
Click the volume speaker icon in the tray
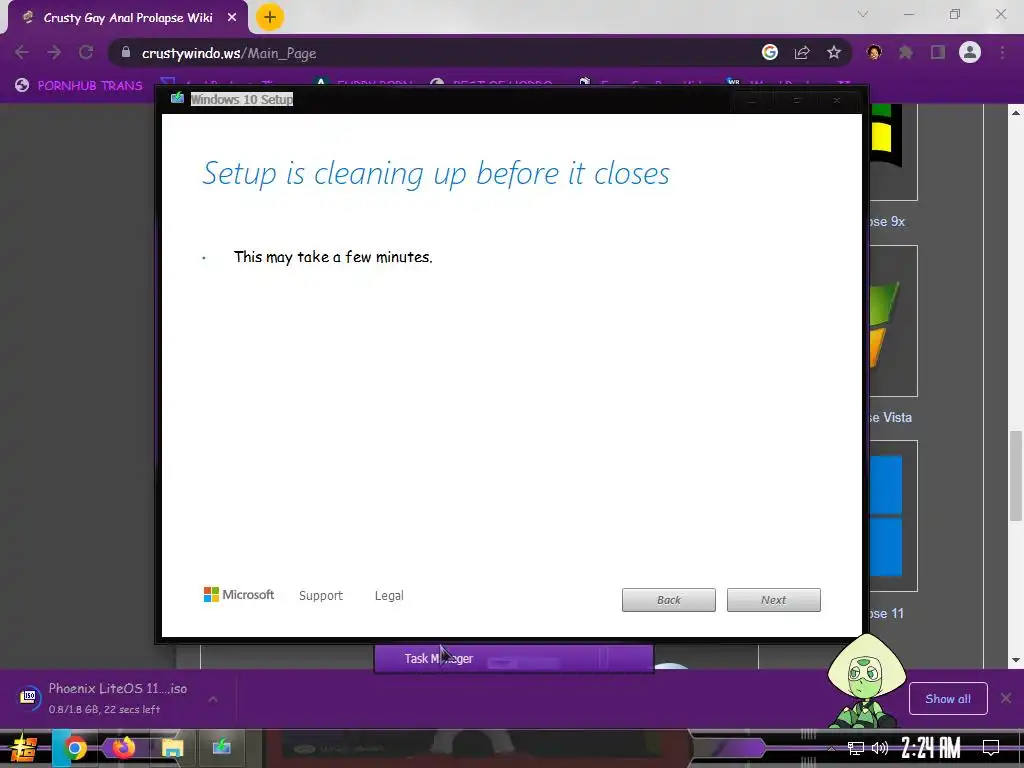(880, 748)
